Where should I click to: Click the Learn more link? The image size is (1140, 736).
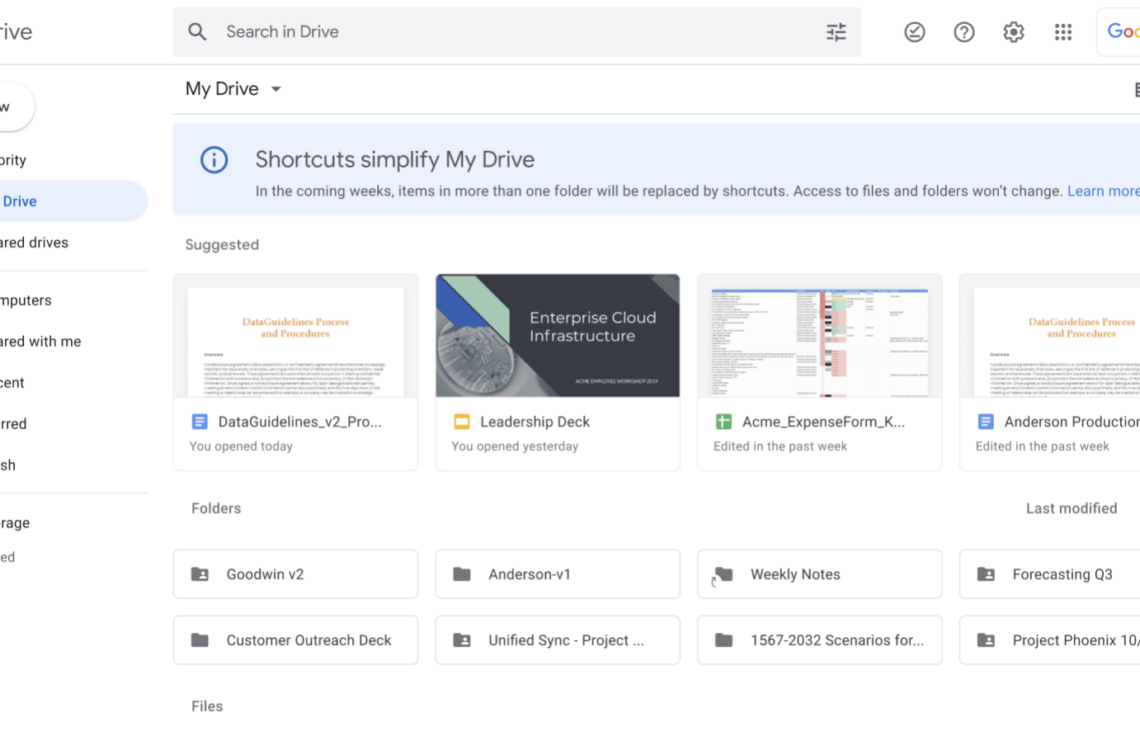(x=1103, y=191)
